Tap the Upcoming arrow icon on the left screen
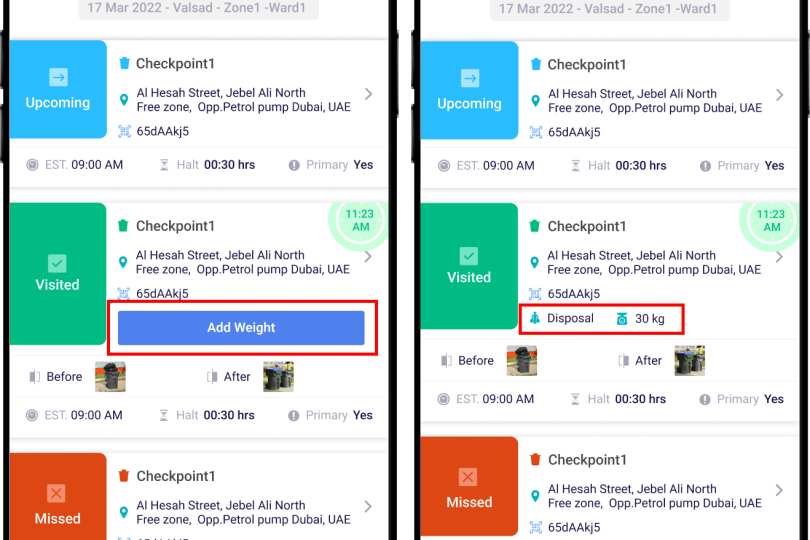 (57, 77)
